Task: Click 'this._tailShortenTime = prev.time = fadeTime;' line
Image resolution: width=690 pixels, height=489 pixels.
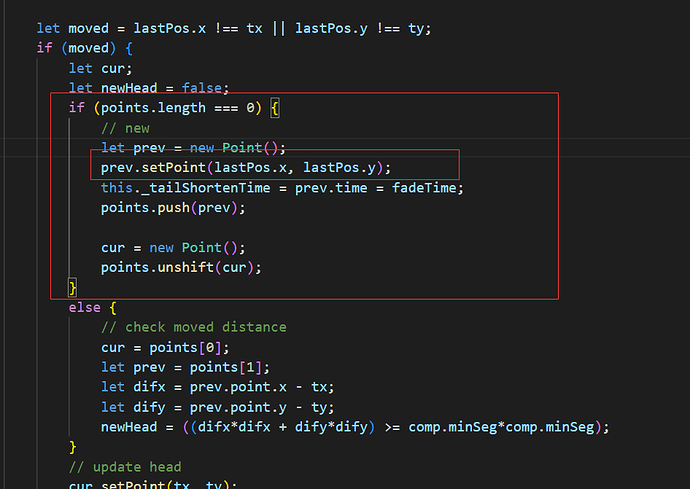Action: (x=282, y=188)
